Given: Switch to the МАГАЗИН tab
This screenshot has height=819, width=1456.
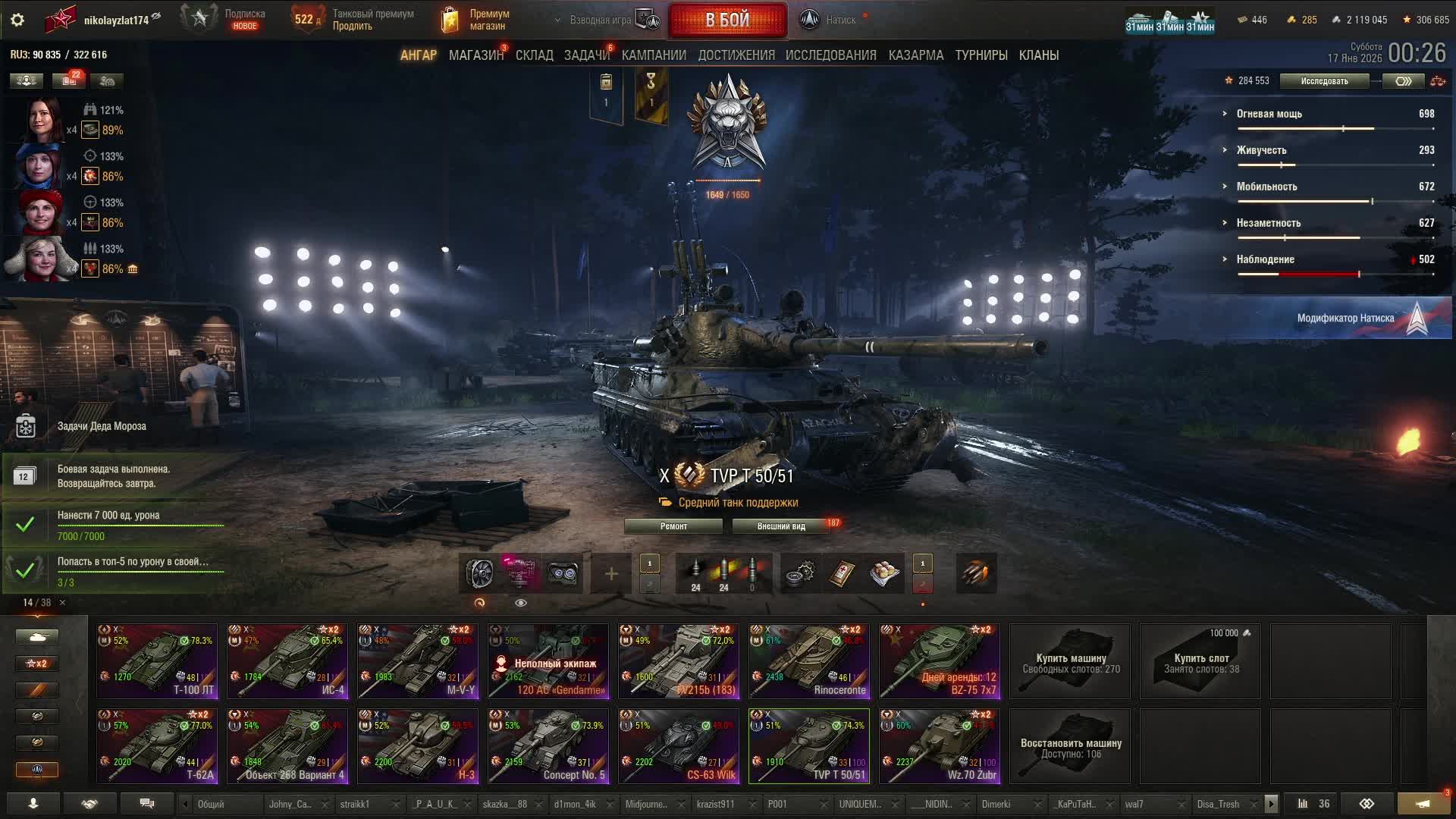Looking at the screenshot, I should 476,55.
